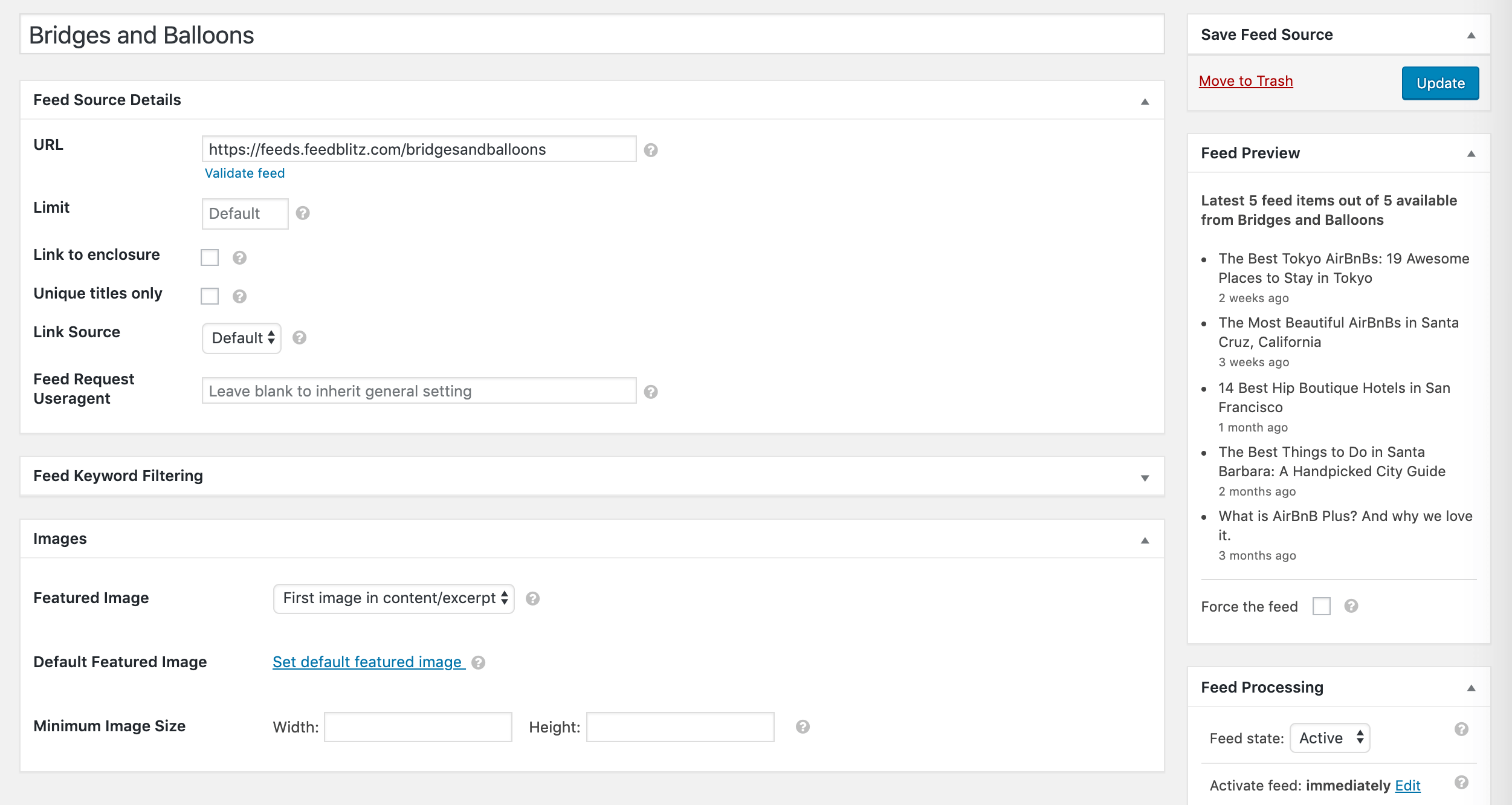Click the Images panel heading
1512x805 pixels.
pos(60,539)
